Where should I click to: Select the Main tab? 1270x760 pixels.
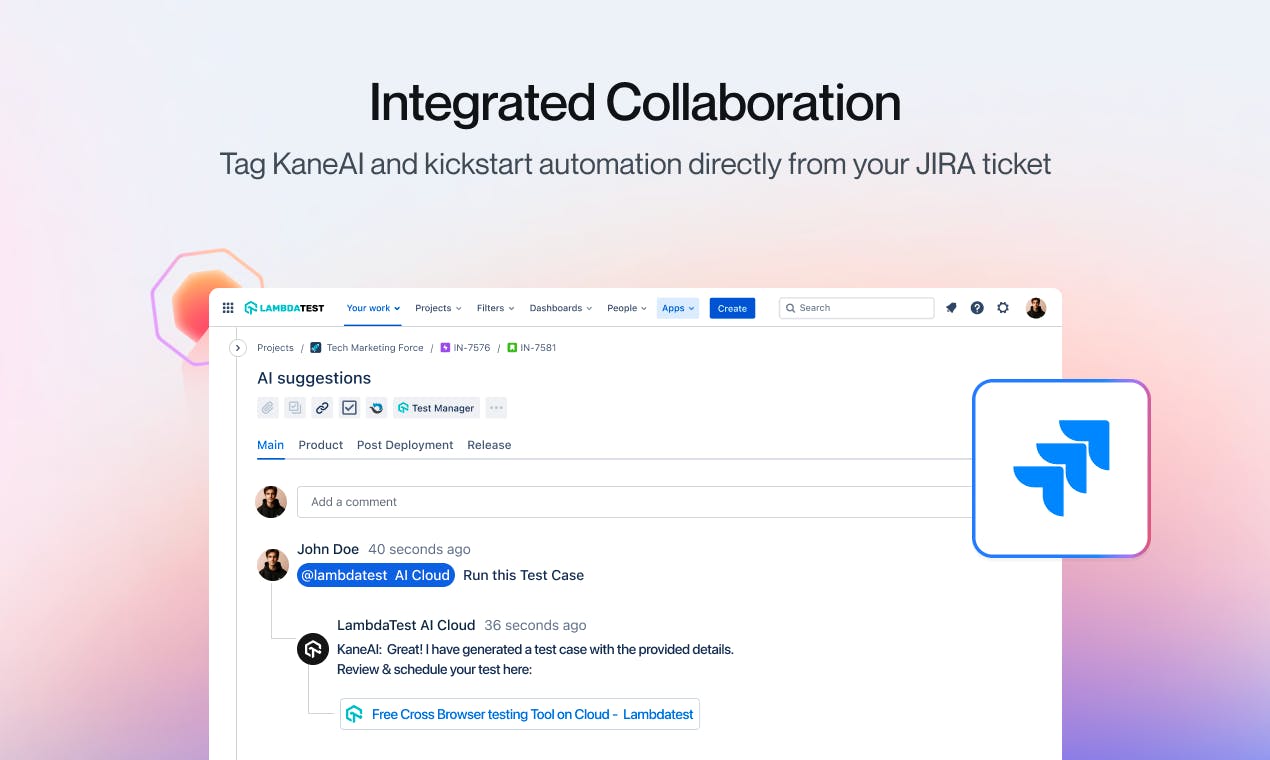(x=271, y=445)
